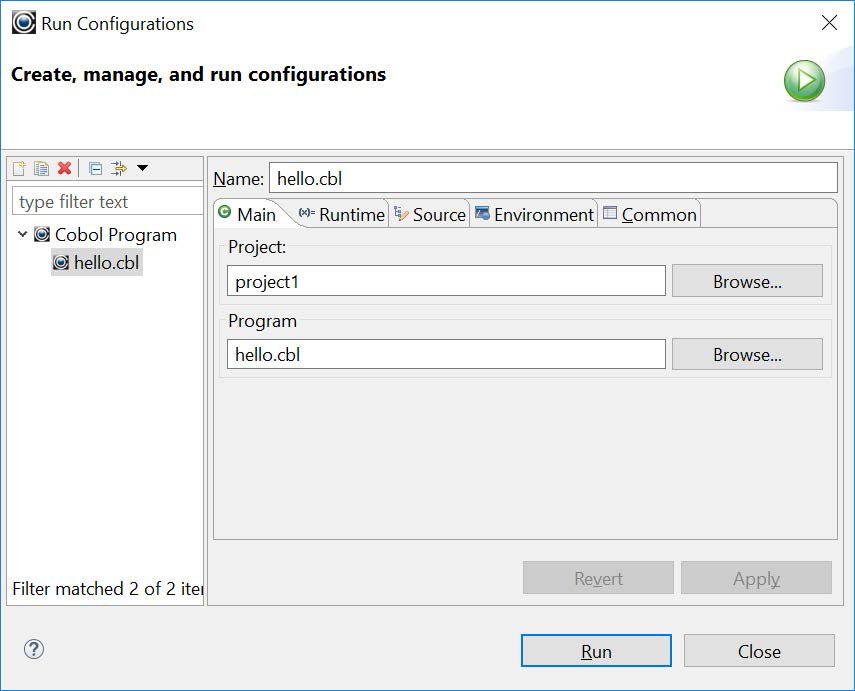
Task: Open the toolbar dropdown arrow menu
Action: [144, 168]
